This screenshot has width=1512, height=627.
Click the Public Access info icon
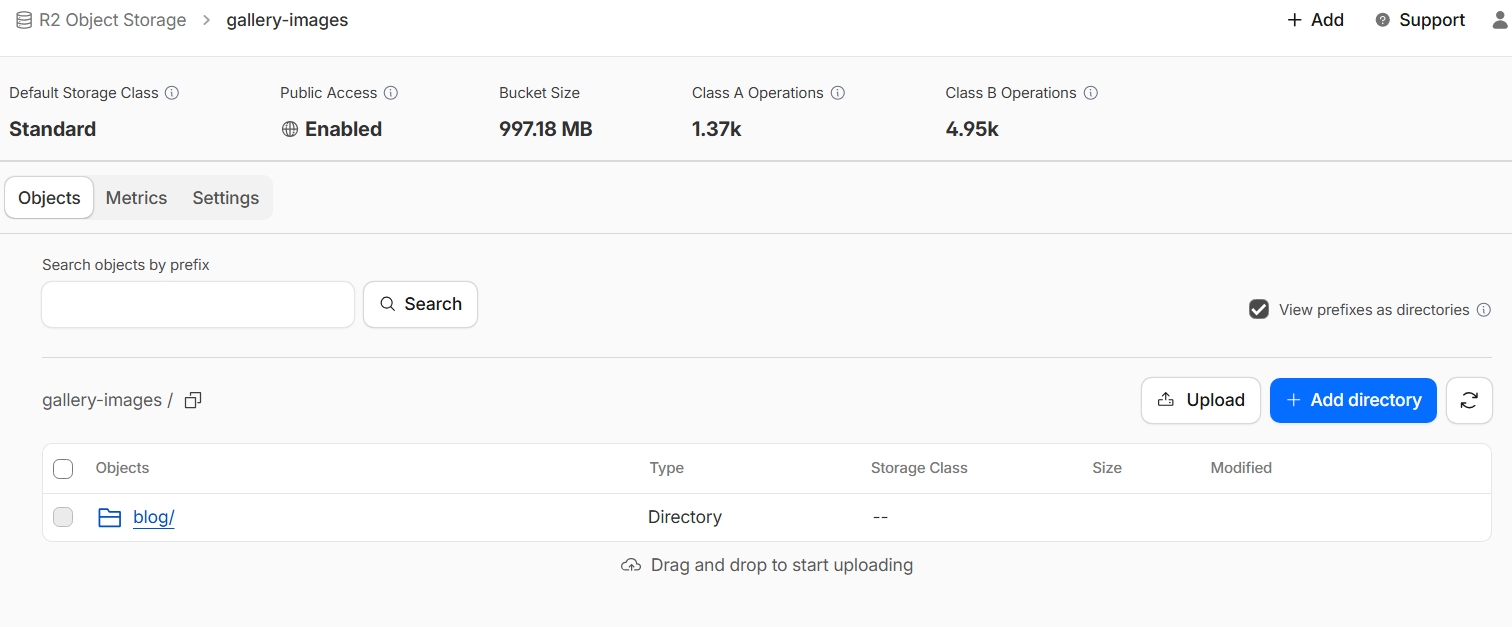tap(391, 93)
